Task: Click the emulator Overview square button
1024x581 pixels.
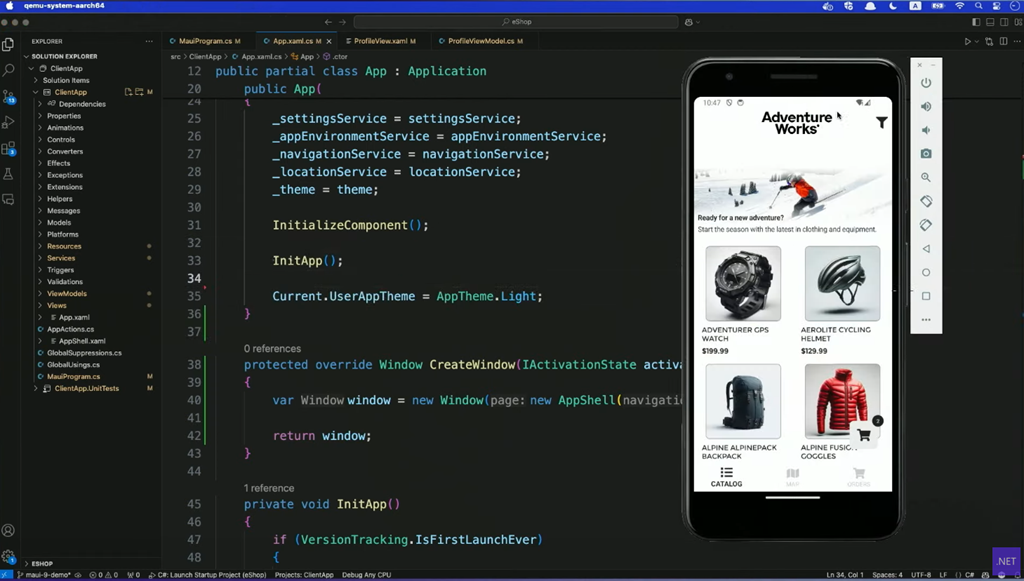Action: coord(926,296)
